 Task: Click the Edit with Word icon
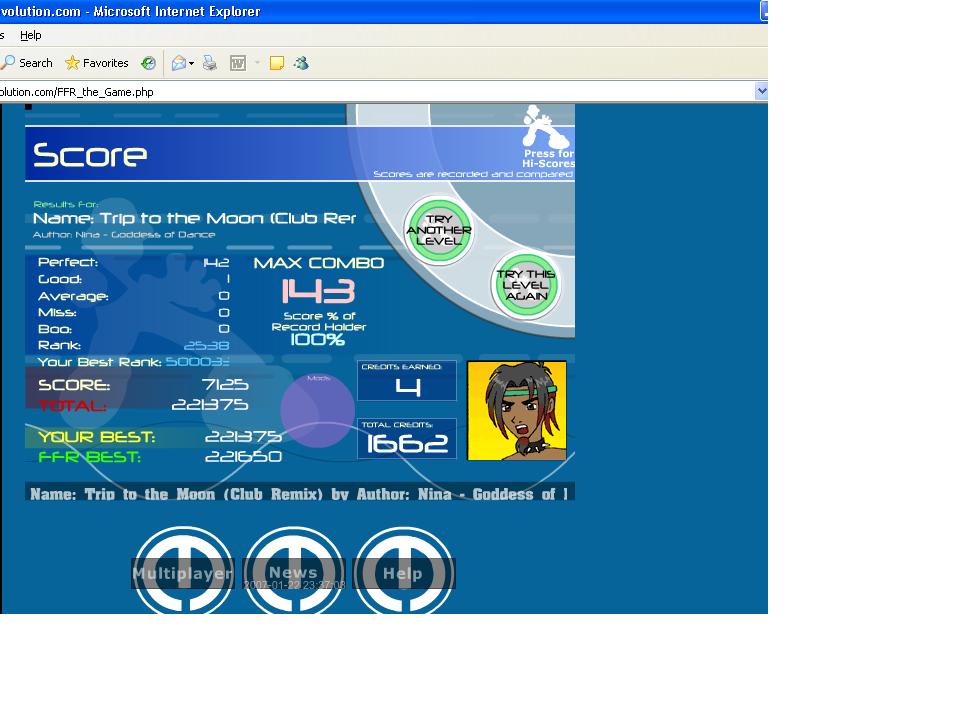click(238, 63)
